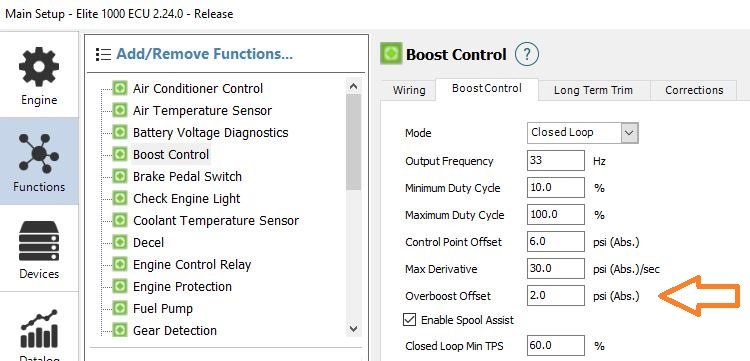Switch to the Long Term Trim tab
This screenshot has height=361, width=750.
click(593, 90)
